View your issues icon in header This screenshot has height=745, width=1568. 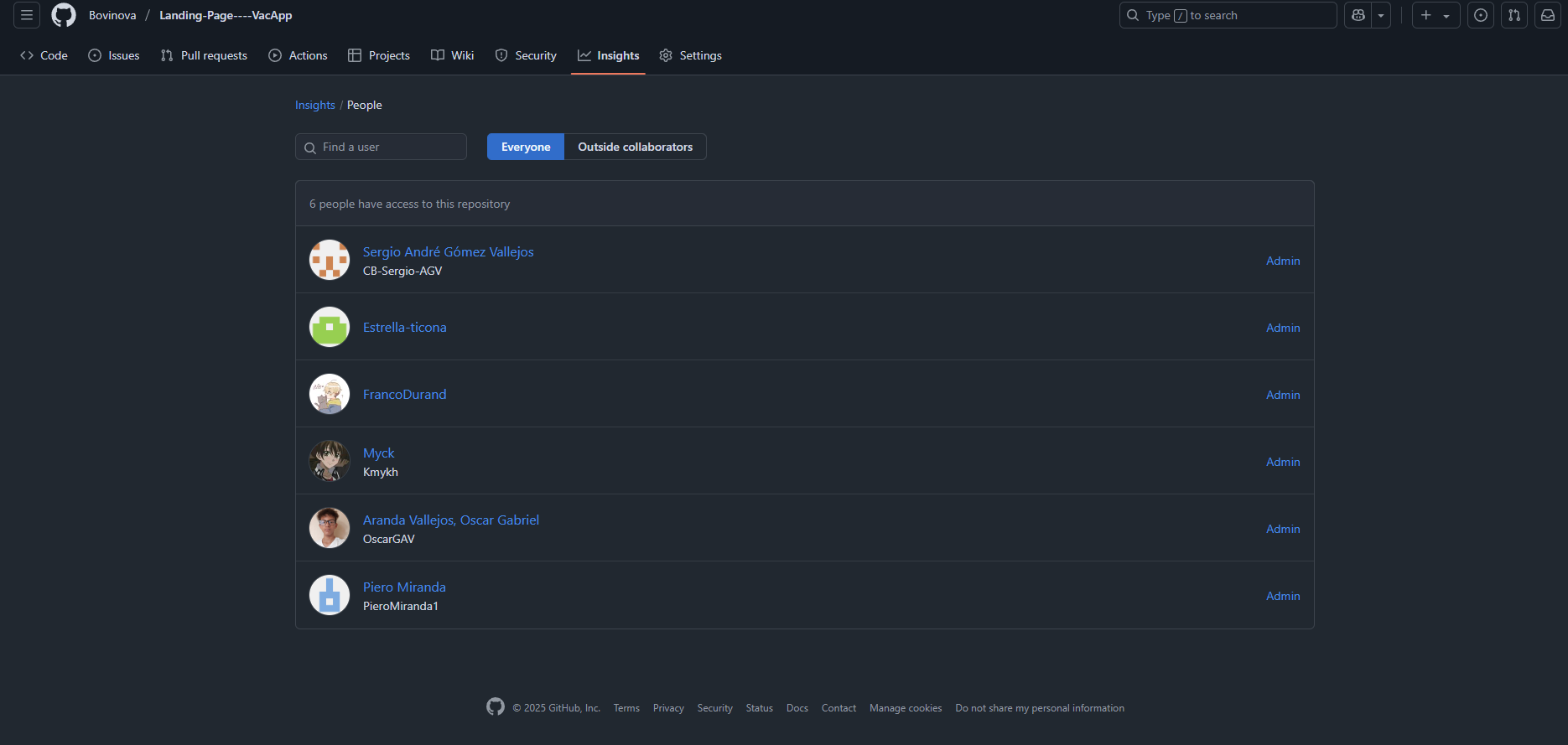click(x=1481, y=15)
